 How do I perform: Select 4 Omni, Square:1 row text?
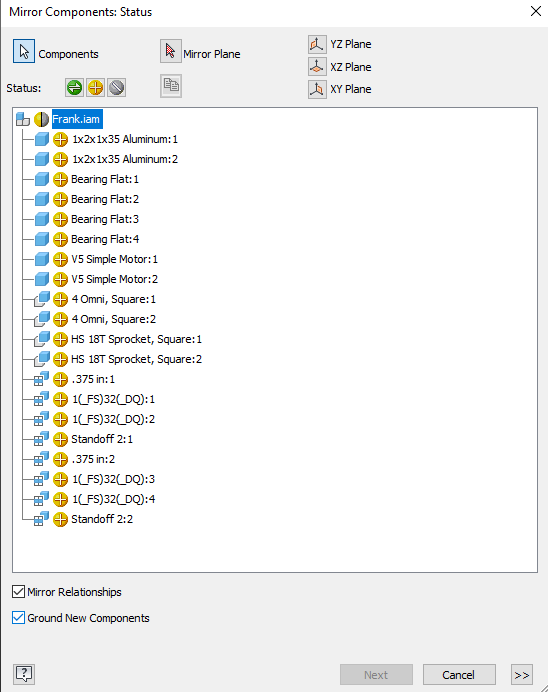[114, 299]
